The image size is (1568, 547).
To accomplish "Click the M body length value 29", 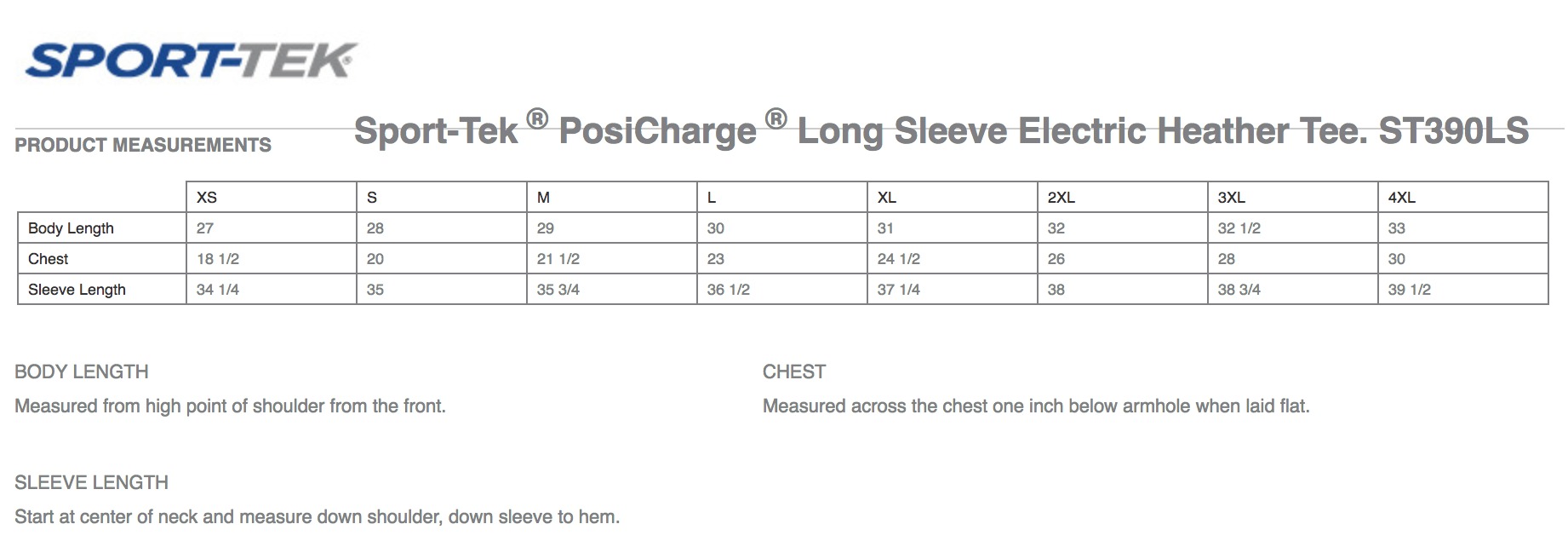I will pyautogui.click(x=546, y=228).
